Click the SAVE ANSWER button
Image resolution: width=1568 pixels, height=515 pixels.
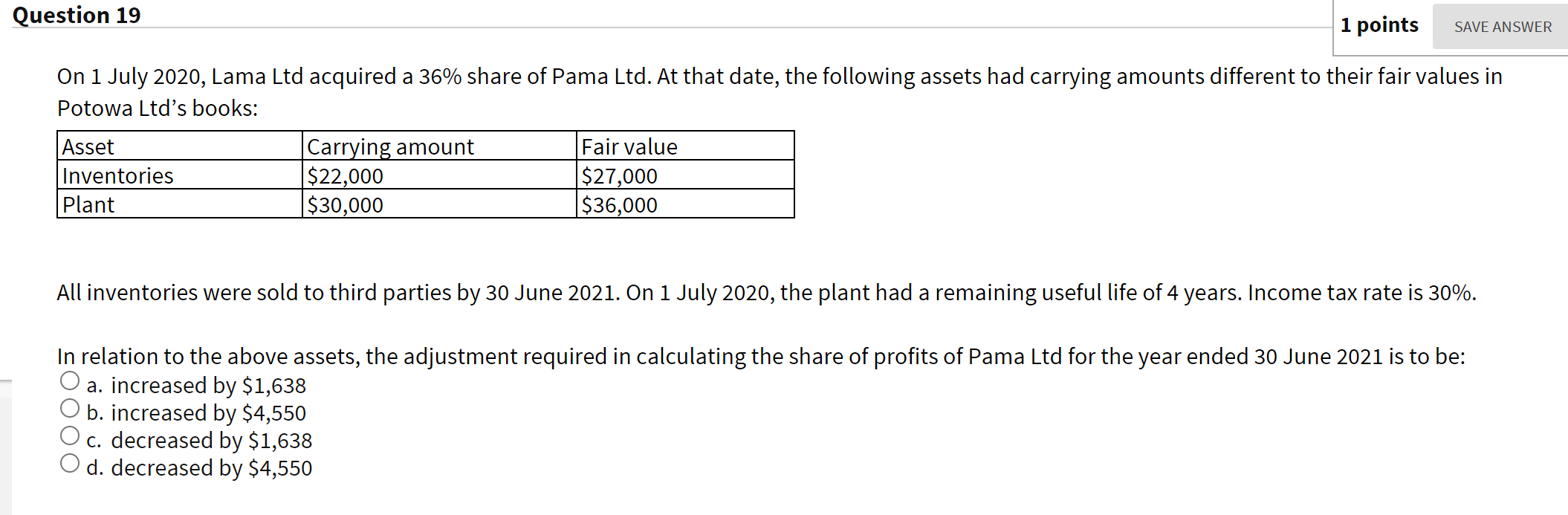point(1500,26)
